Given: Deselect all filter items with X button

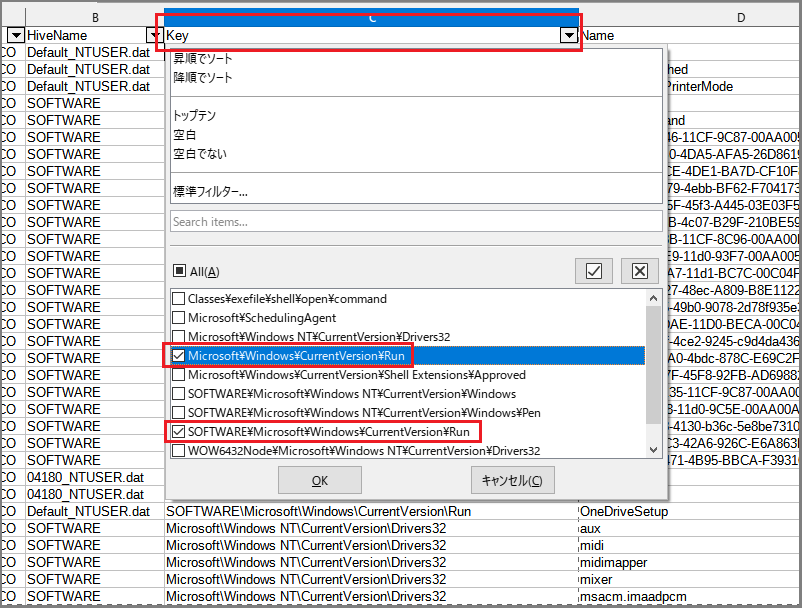Looking at the screenshot, I should pos(639,271).
